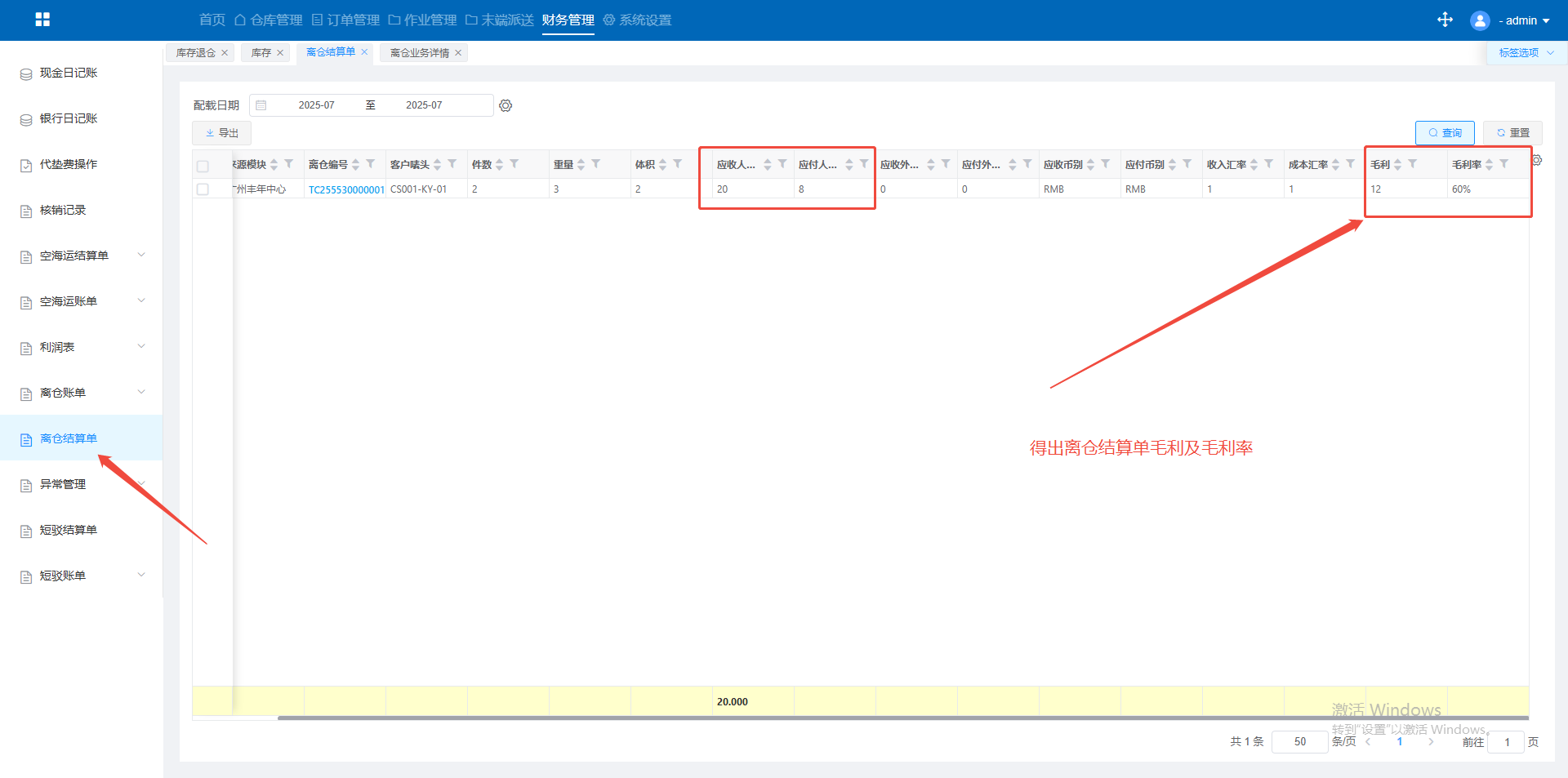Click the admin user avatar icon

[x=1479, y=20]
